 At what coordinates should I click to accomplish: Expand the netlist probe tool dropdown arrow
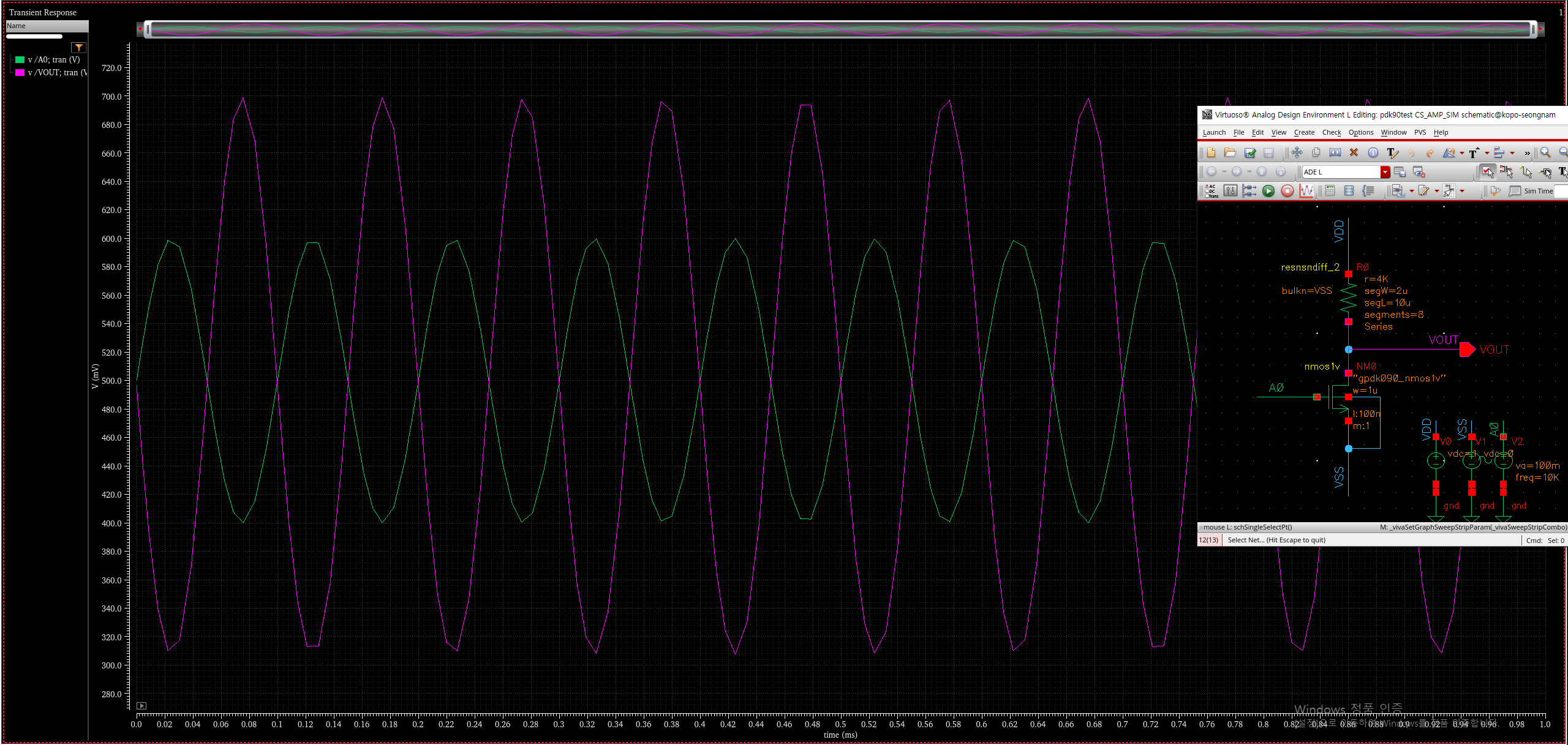(1412, 191)
